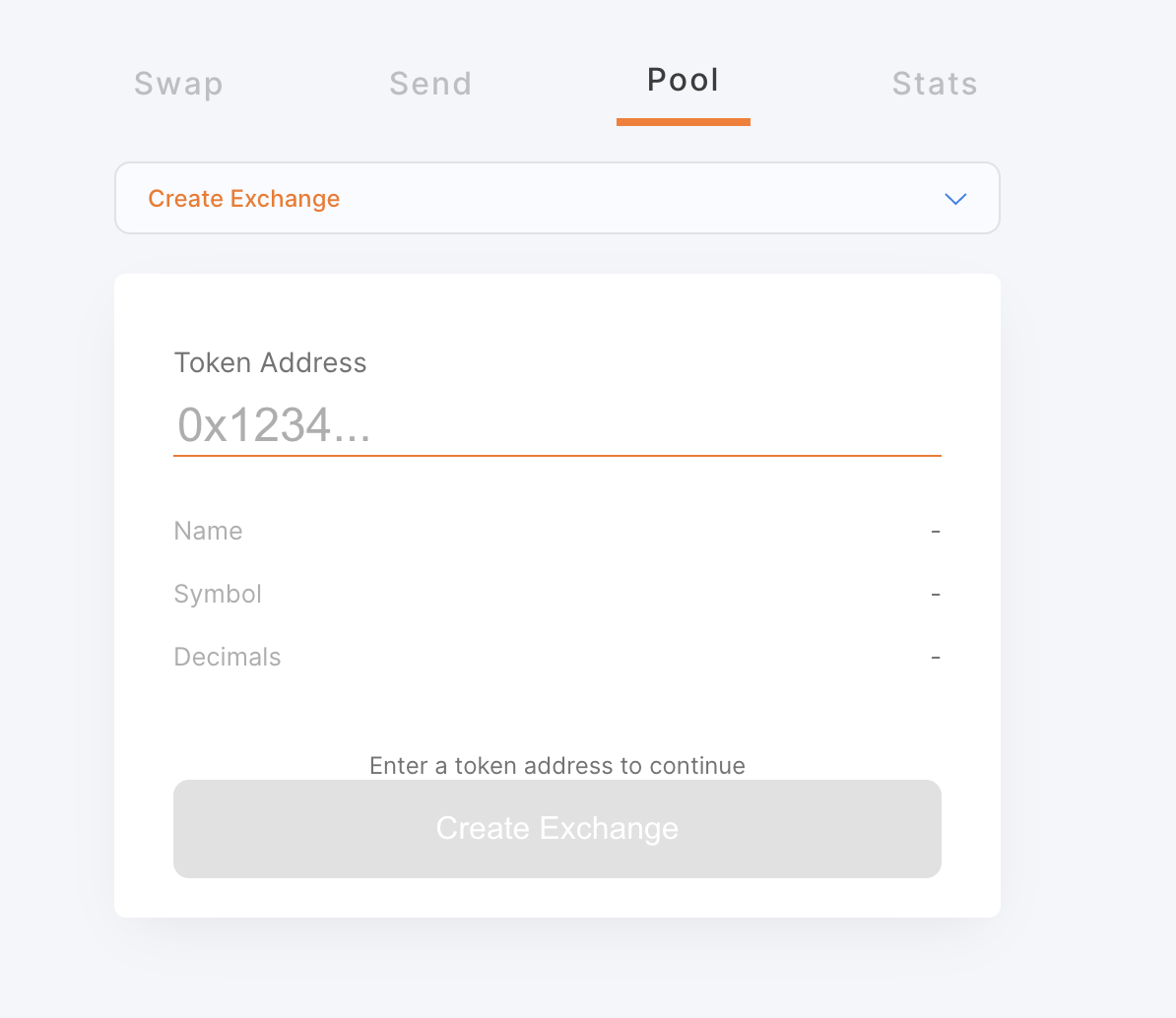This screenshot has width=1176, height=1018.
Task: Click the orange underline beneath Pool
Action: (x=683, y=122)
